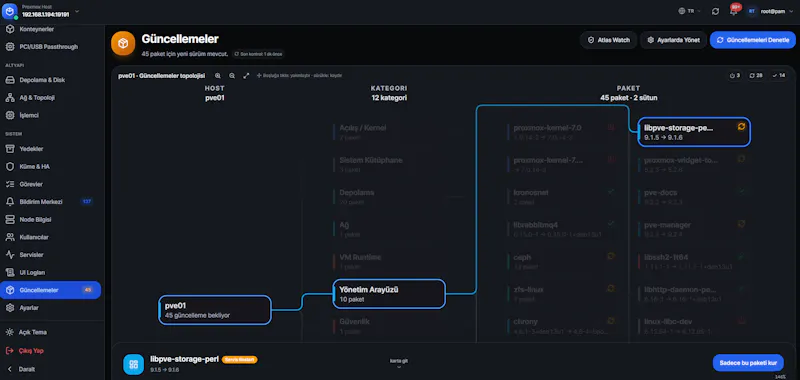
Task: Select the proxmox-widget-to... package node
Action: click(x=694, y=164)
